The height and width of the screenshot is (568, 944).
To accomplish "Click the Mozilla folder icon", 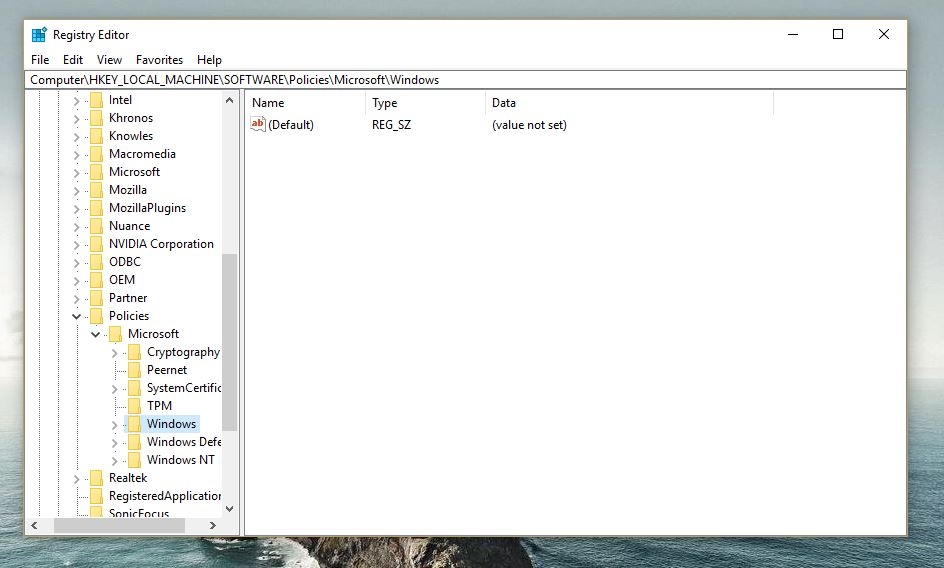I will (x=96, y=190).
